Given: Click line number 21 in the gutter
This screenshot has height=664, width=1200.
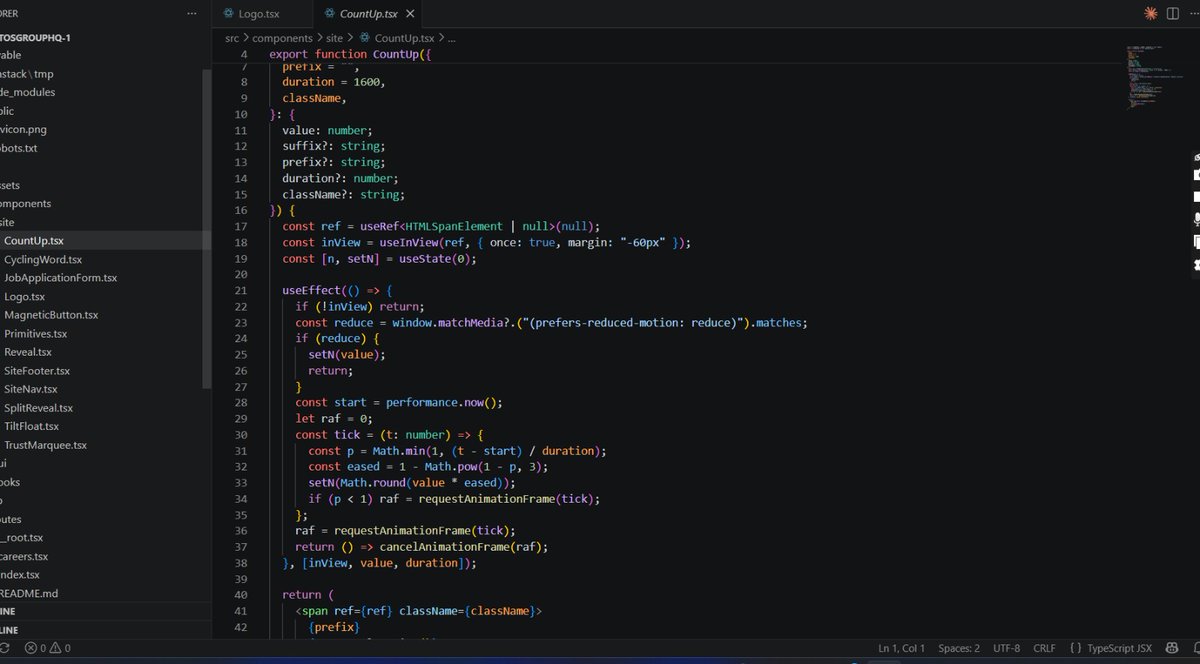Looking at the screenshot, I should (240, 290).
